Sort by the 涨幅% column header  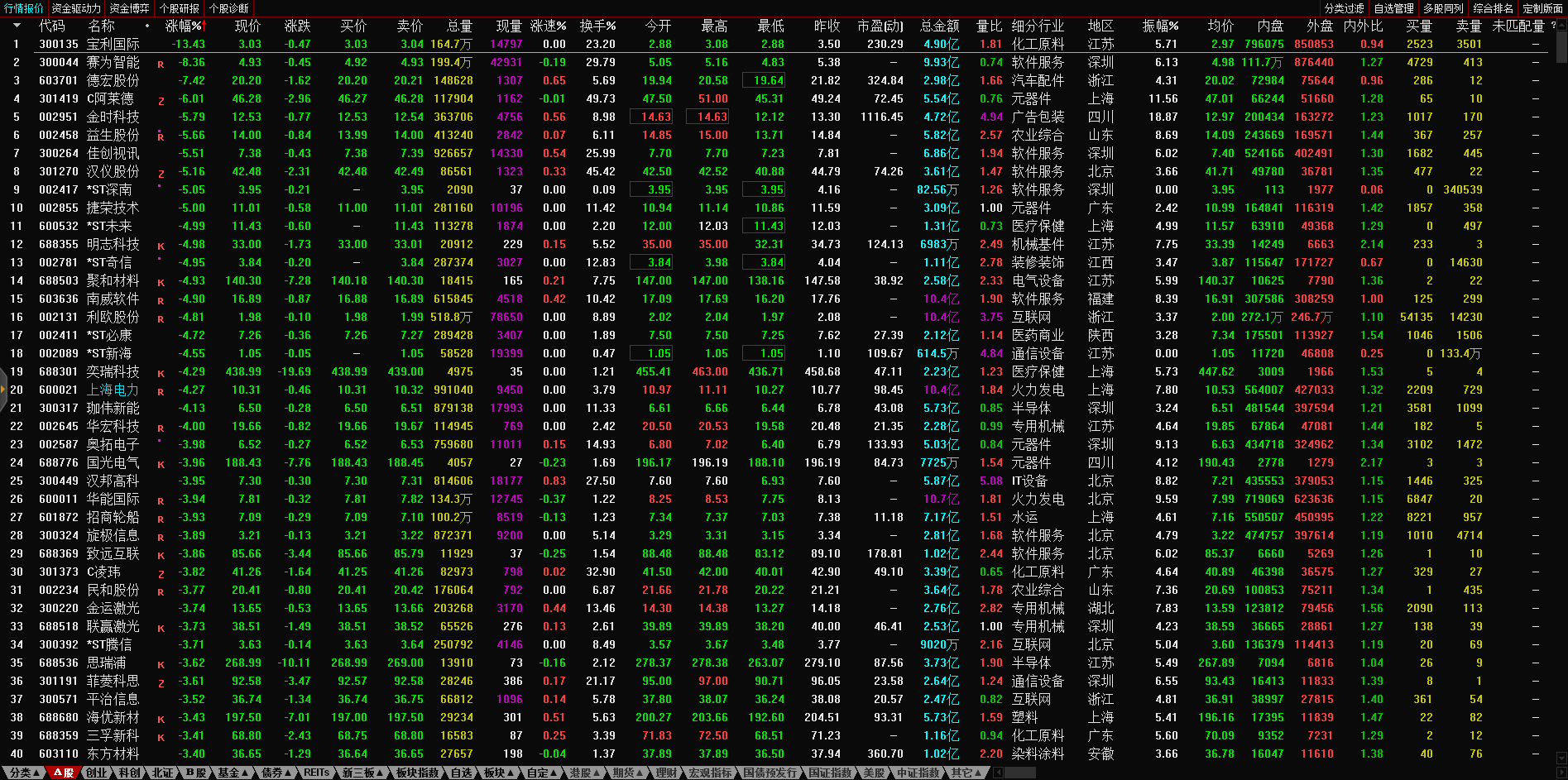(x=184, y=26)
